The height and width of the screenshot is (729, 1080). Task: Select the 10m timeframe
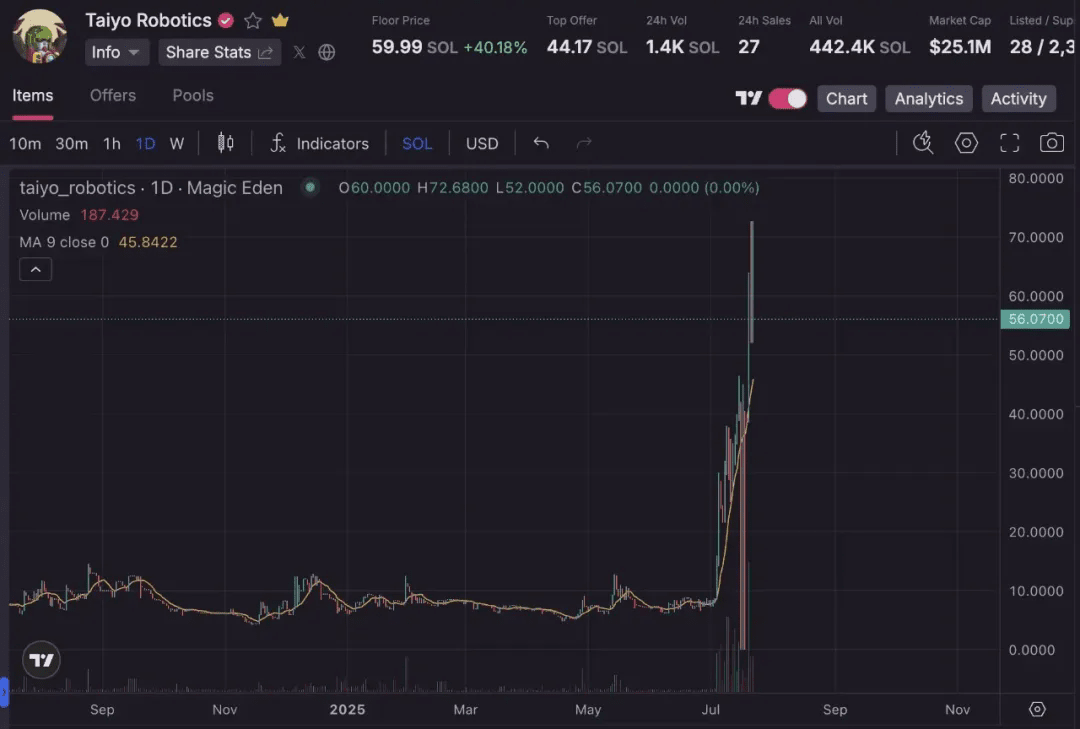25,143
